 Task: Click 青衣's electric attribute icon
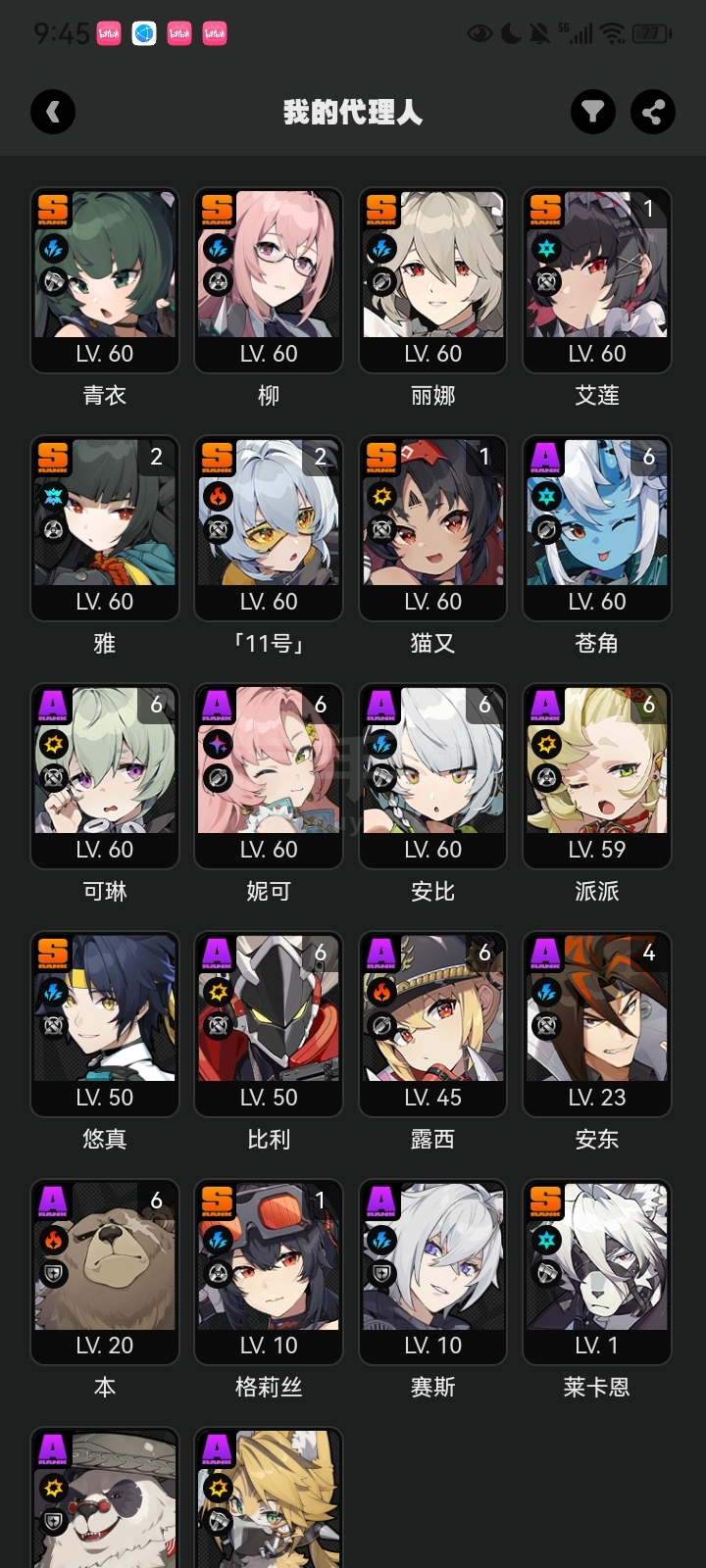[x=53, y=249]
